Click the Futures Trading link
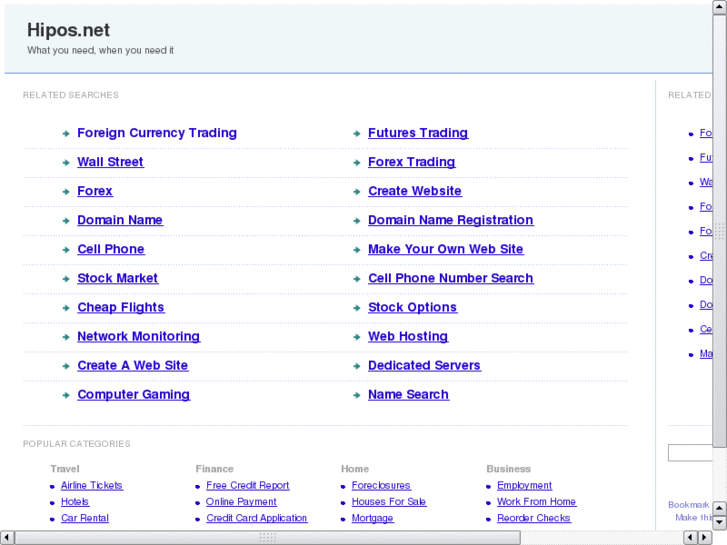The height and width of the screenshot is (545, 727). coord(418,133)
